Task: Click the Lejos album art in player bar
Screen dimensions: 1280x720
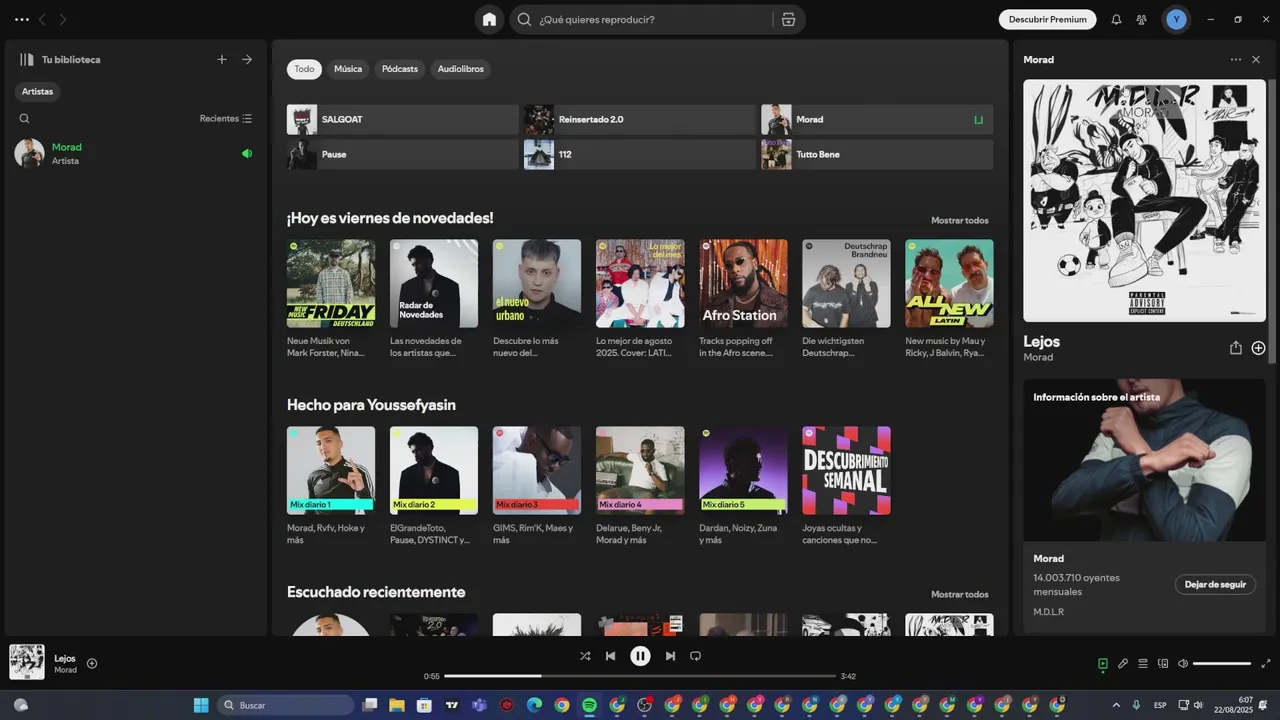Action: (27, 662)
